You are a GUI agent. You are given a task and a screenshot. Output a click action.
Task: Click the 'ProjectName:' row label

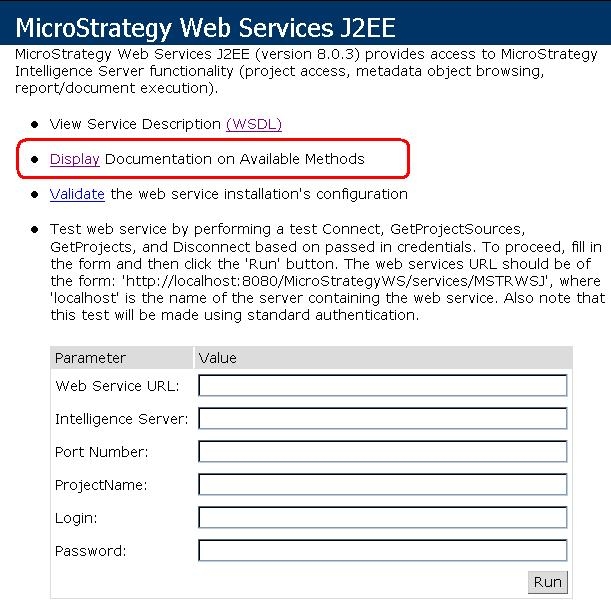[101, 485]
